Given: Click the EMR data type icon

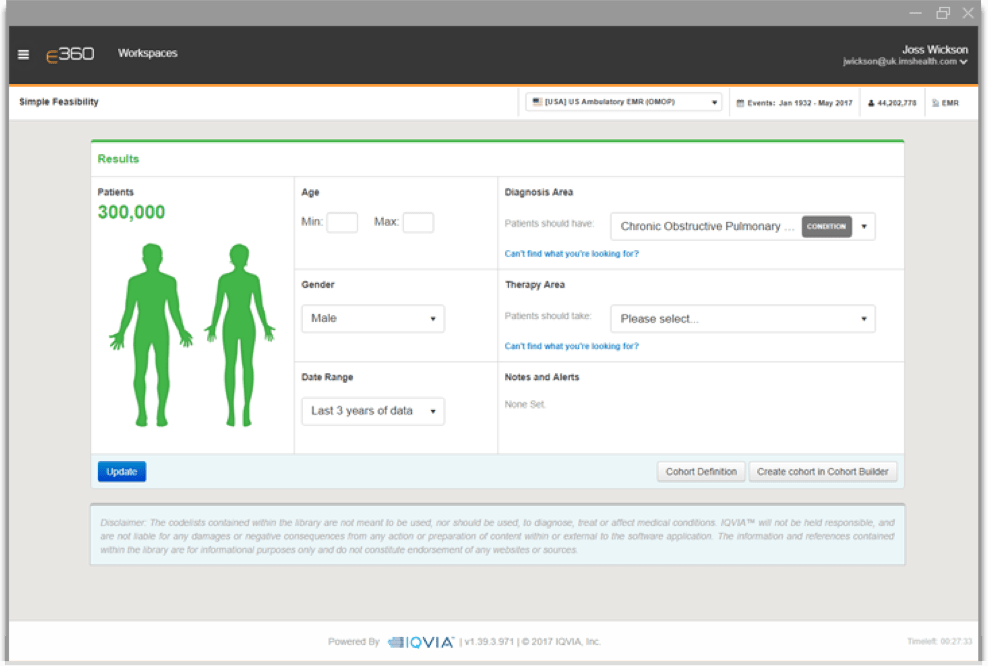Looking at the screenshot, I should tap(935, 103).
